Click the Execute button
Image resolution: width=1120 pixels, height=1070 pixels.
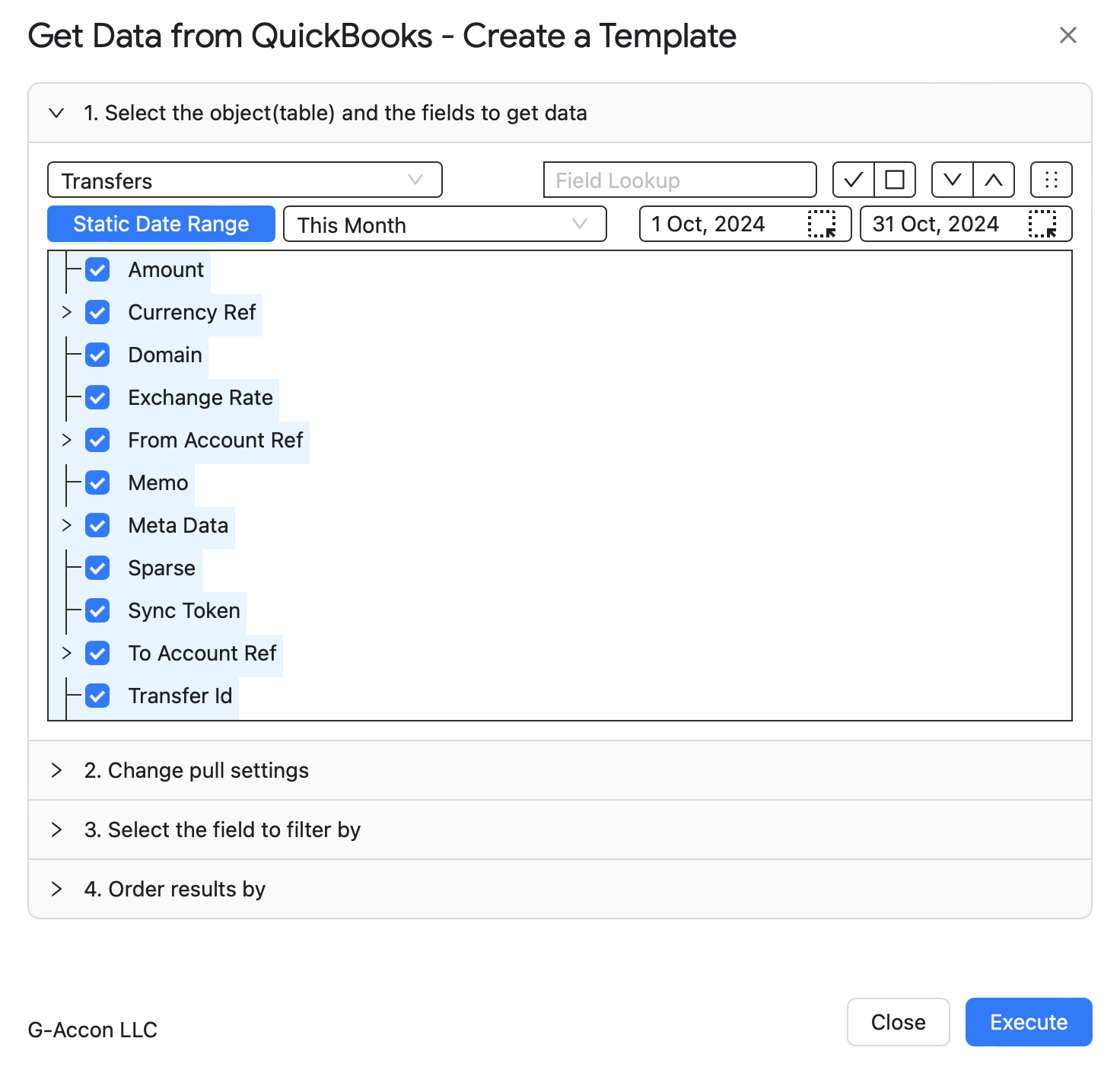pyautogui.click(x=1029, y=1022)
